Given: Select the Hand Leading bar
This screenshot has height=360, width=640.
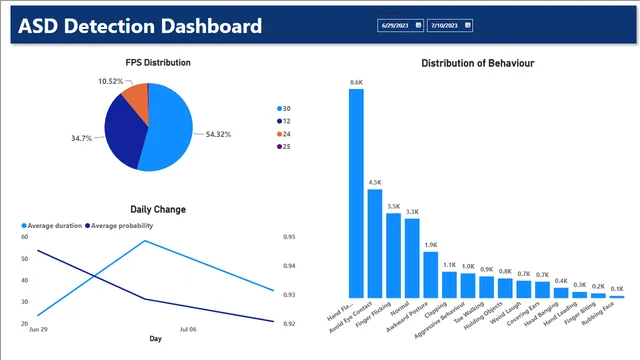Looking at the screenshot, I should click(x=580, y=295).
